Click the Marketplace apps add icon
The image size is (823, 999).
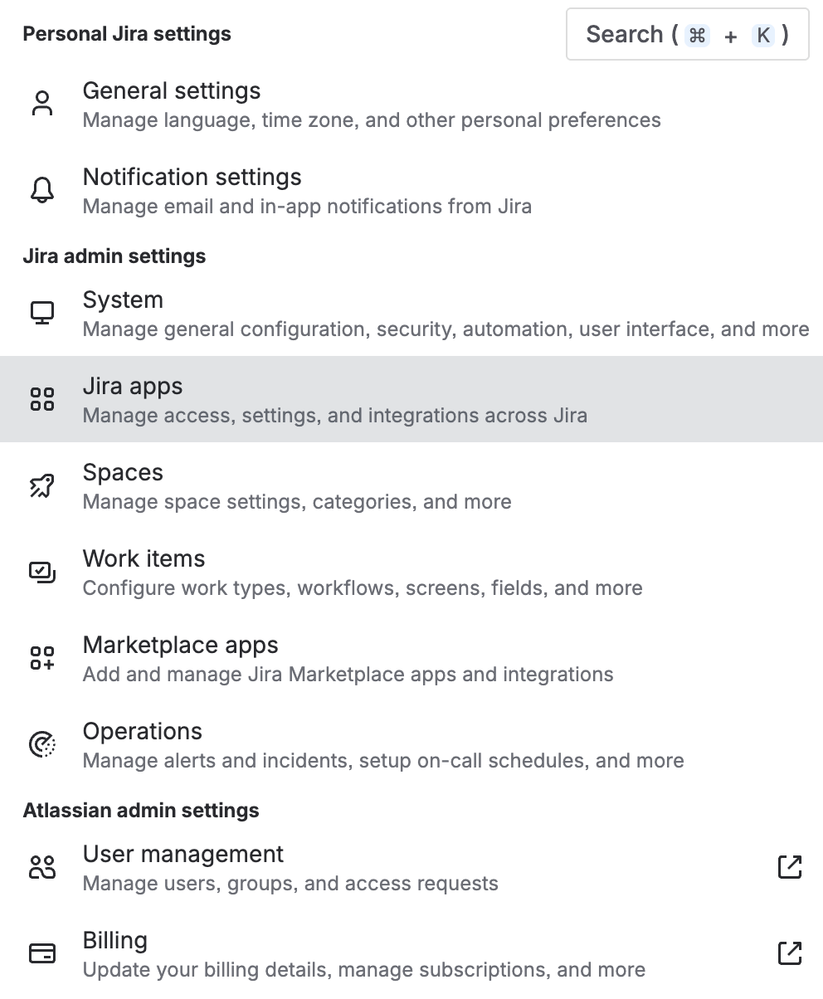pos(41,657)
